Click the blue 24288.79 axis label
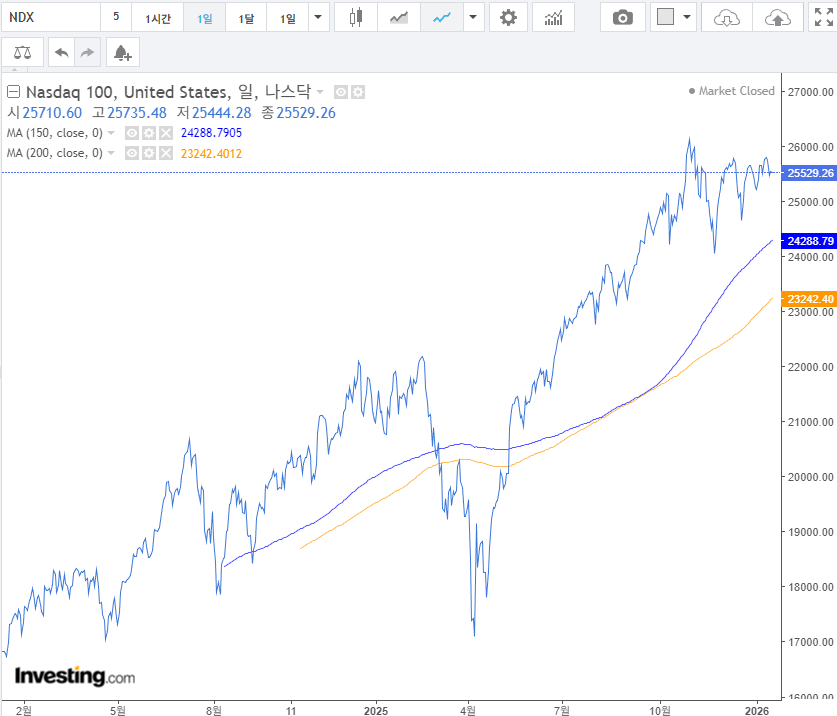837x716 pixels. (810, 241)
